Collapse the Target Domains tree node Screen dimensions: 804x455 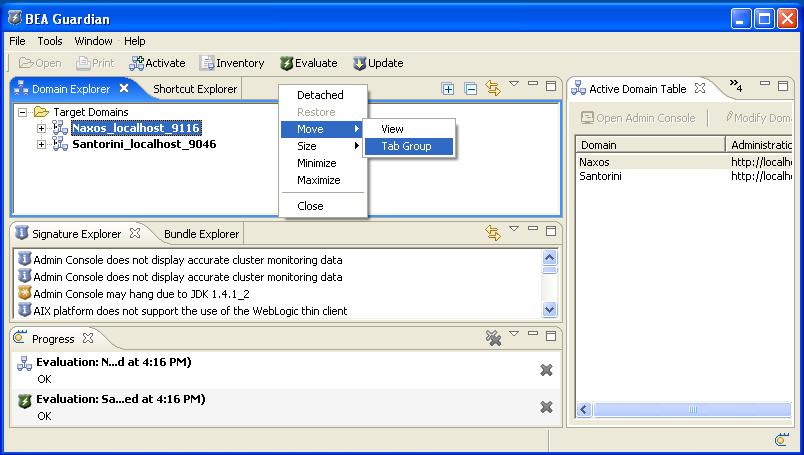tap(22, 112)
